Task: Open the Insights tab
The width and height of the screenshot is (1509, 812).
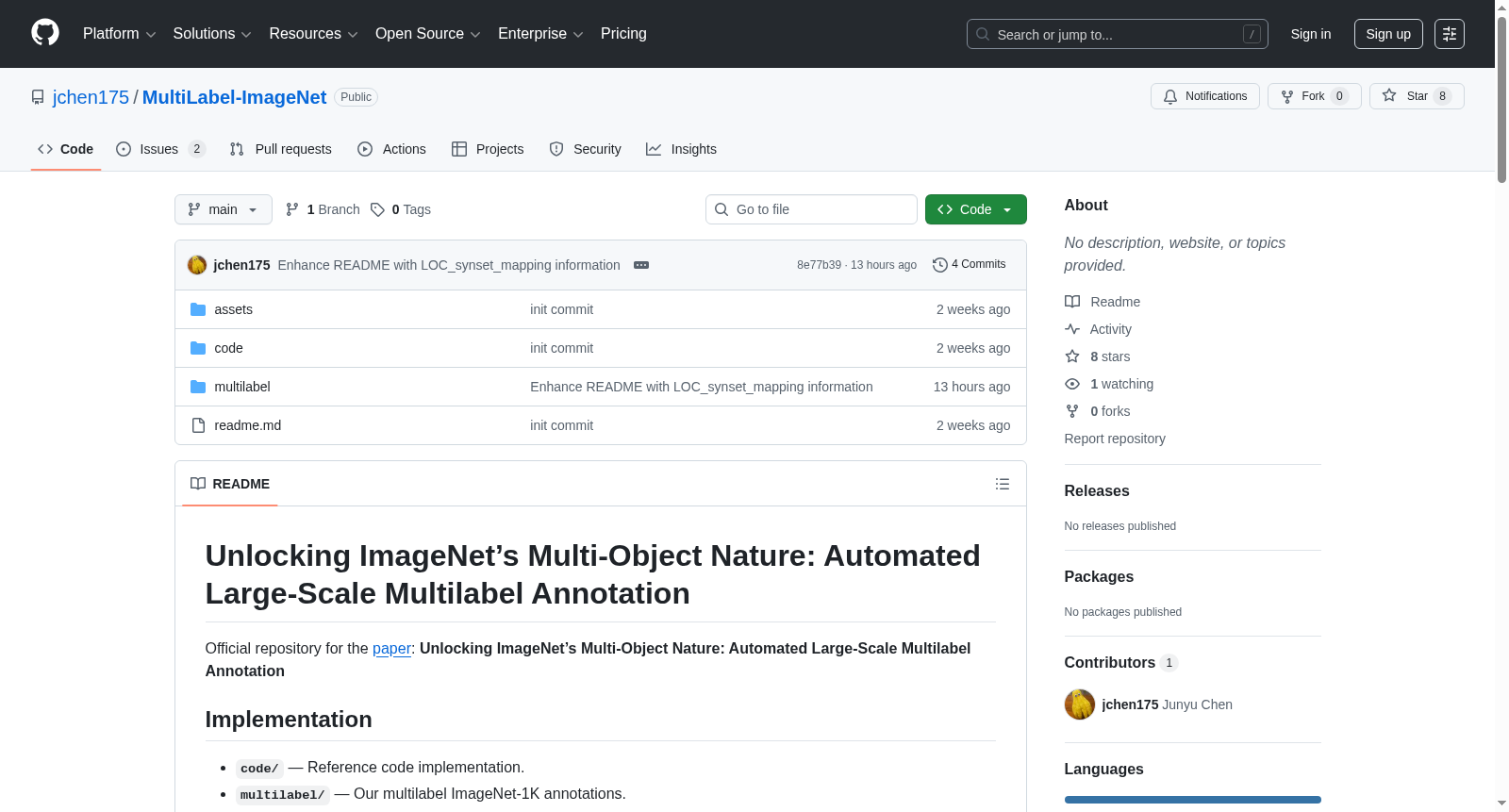Action: 681,149
